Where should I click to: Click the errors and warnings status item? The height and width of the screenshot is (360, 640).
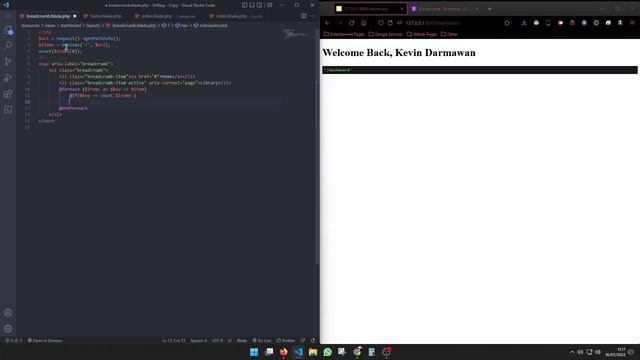13,340
